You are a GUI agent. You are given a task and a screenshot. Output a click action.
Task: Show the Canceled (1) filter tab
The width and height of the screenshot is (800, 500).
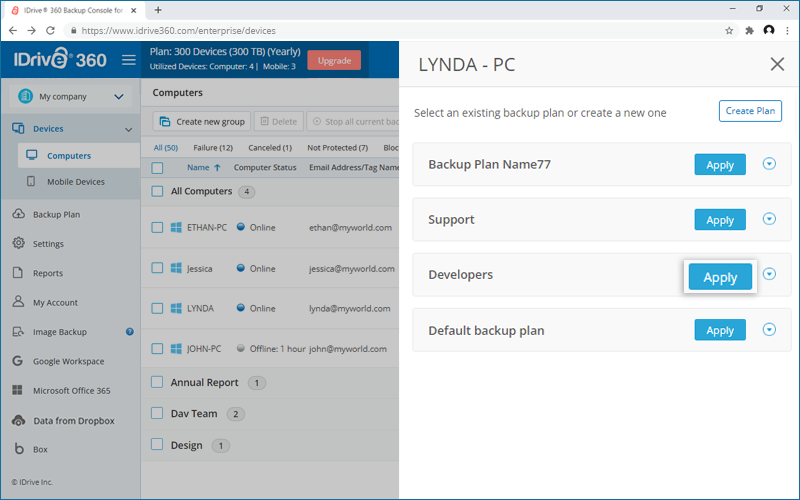270,147
